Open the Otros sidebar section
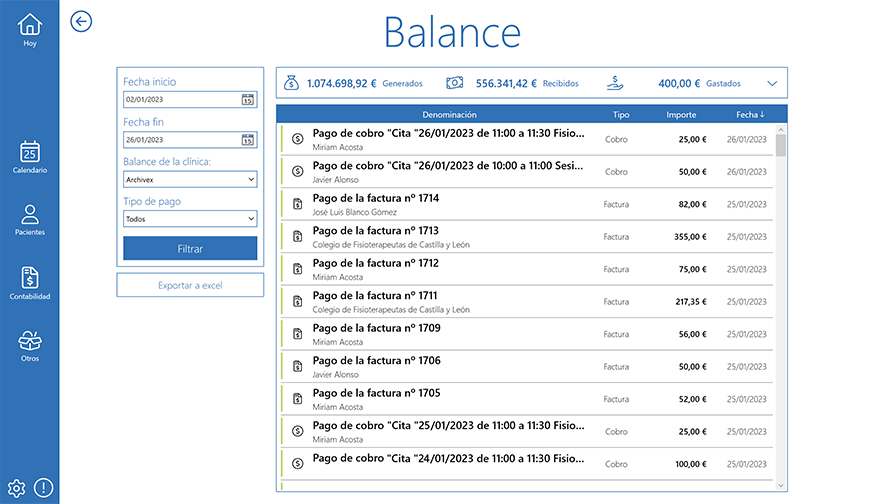 [x=30, y=345]
